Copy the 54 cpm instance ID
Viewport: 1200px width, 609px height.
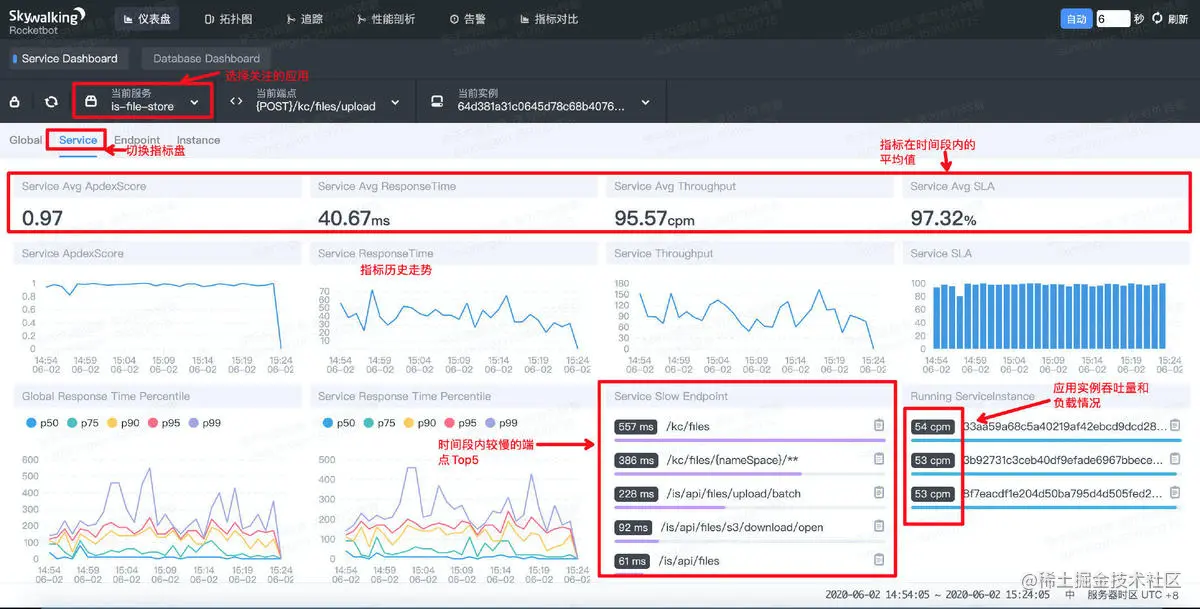point(1176,425)
